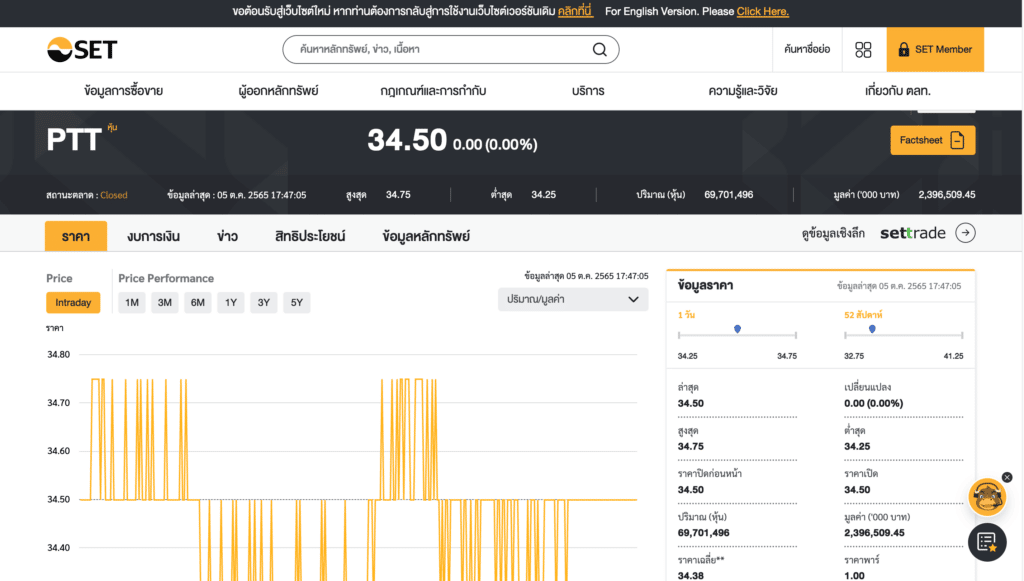Click ราคาเฉลี่ย value 34.38

coord(690,575)
